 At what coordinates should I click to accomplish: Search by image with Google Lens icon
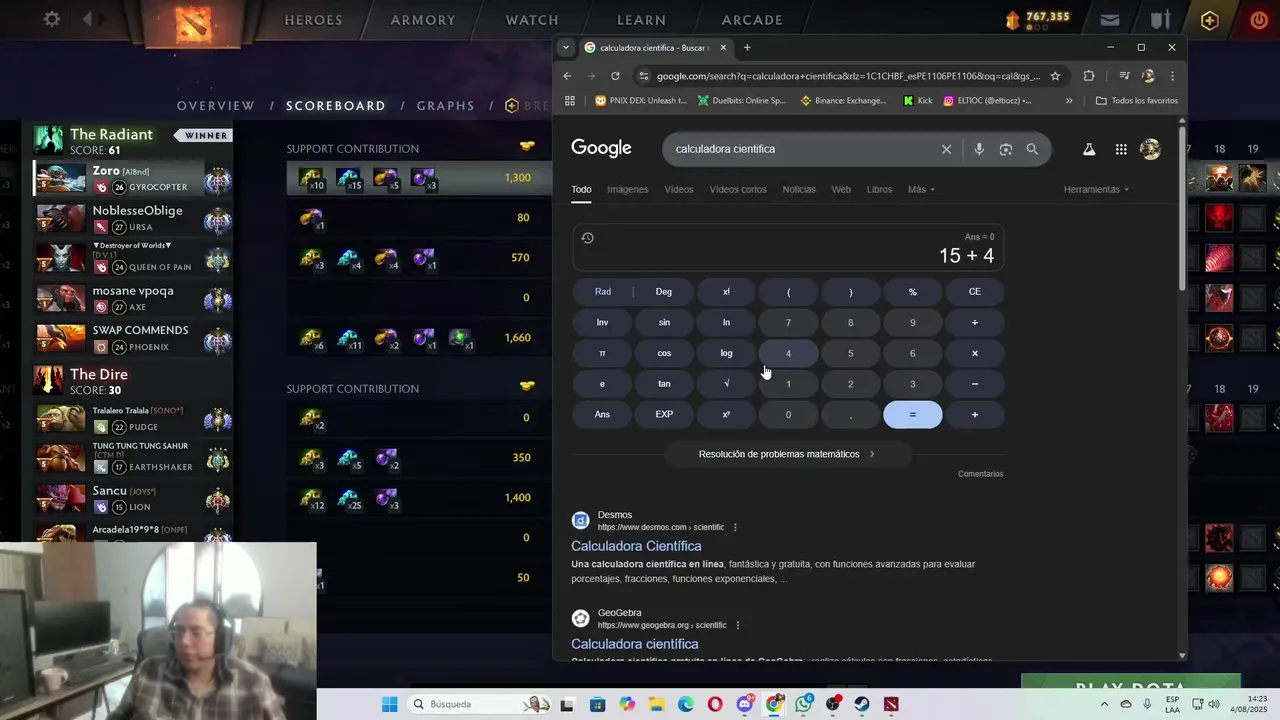pos(1006,149)
